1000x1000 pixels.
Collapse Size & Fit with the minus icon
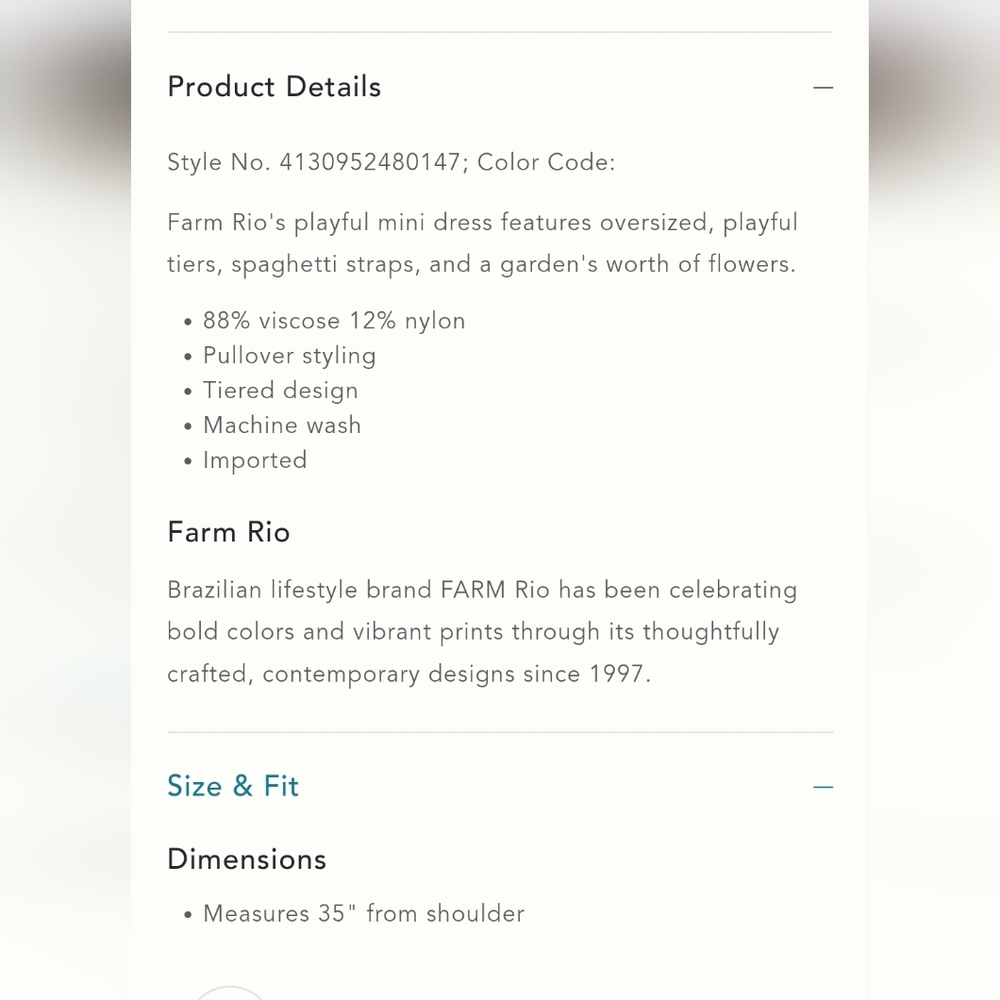coord(823,787)
